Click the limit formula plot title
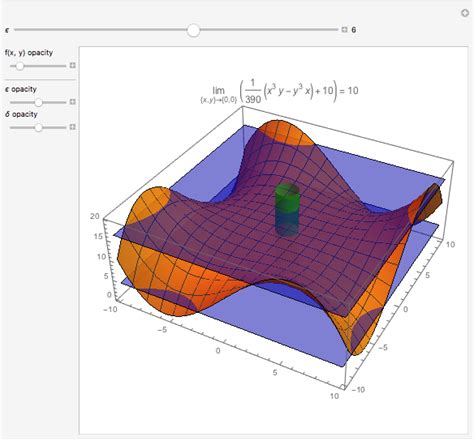The image size is (474, 441). (279, 91)
